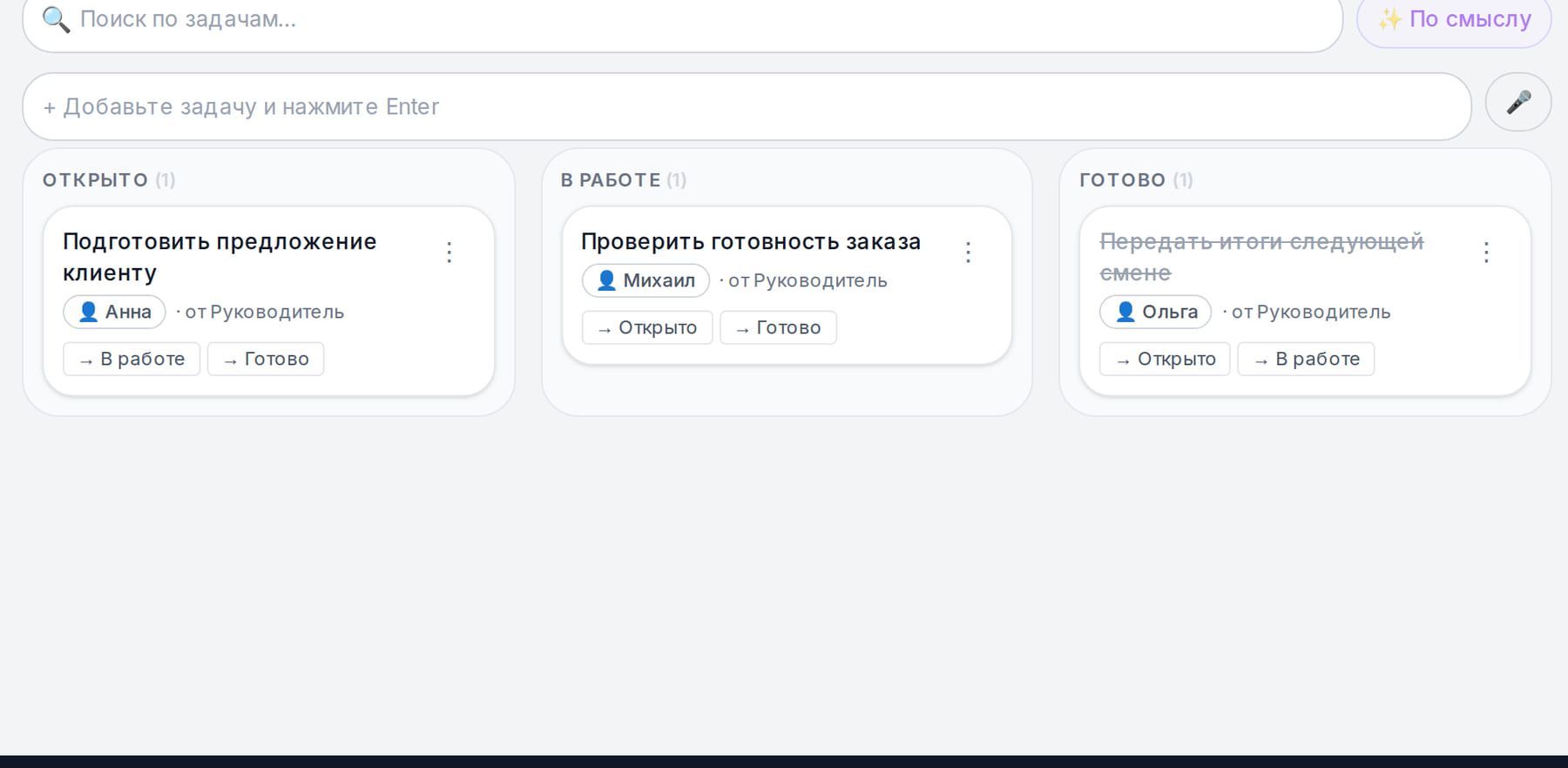This screenshot has height=768, width=1568.
Task: Click the "В РАБОТЕ" column header
Action: (x=611, y=180)
